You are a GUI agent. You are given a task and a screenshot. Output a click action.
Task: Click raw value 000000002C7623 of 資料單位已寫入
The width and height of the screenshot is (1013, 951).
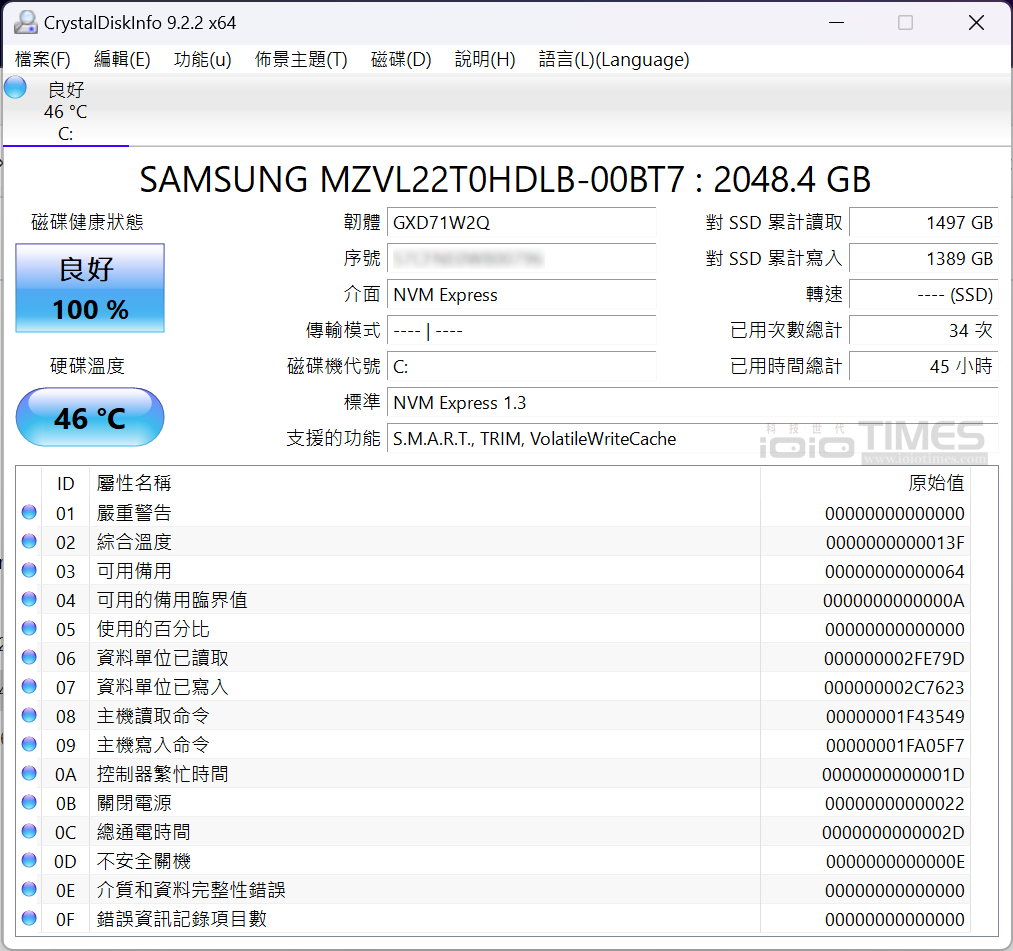tap(894, 687)
